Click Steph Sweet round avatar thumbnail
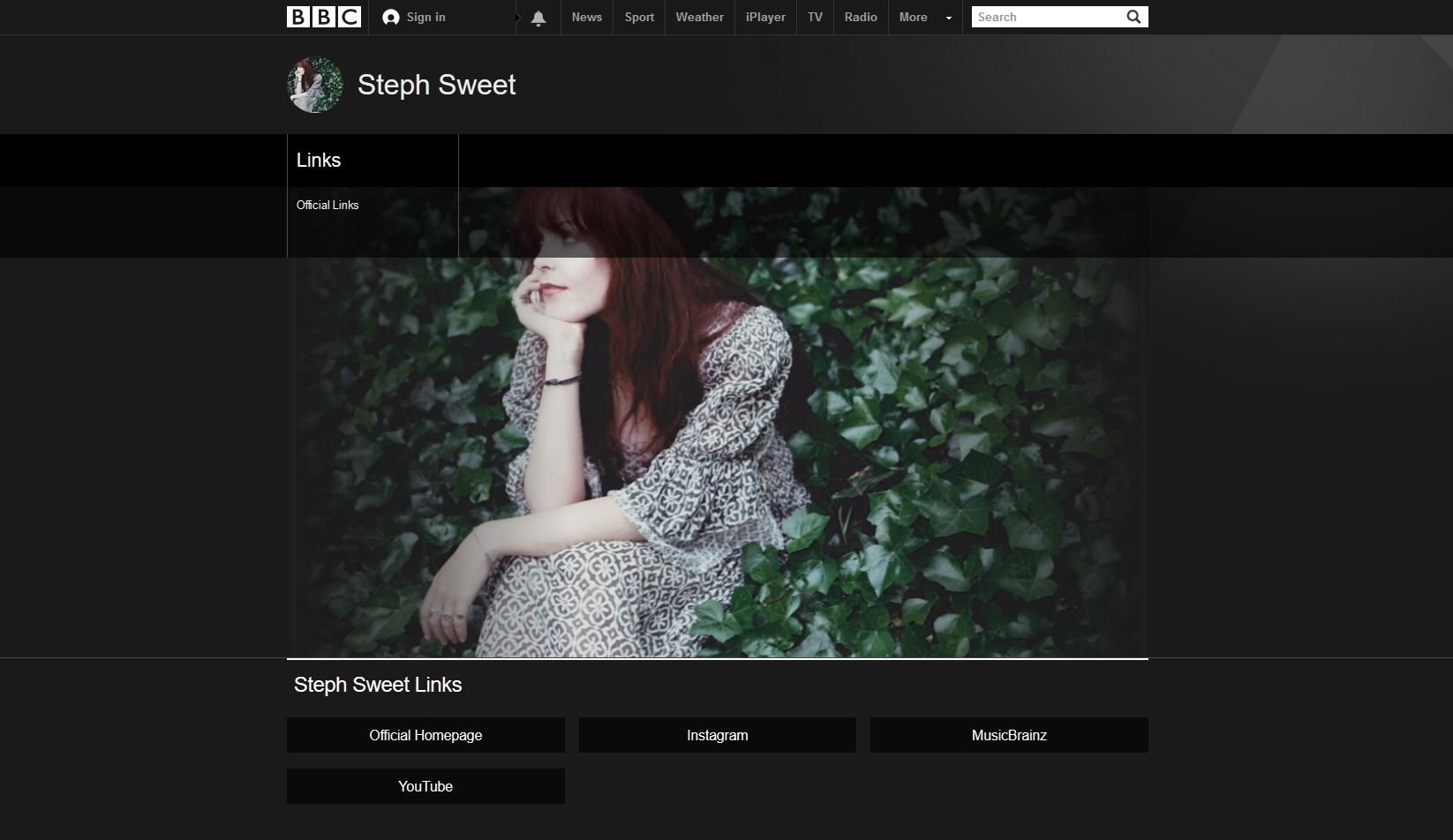1453x840 pixels. [x=315, y=85]
